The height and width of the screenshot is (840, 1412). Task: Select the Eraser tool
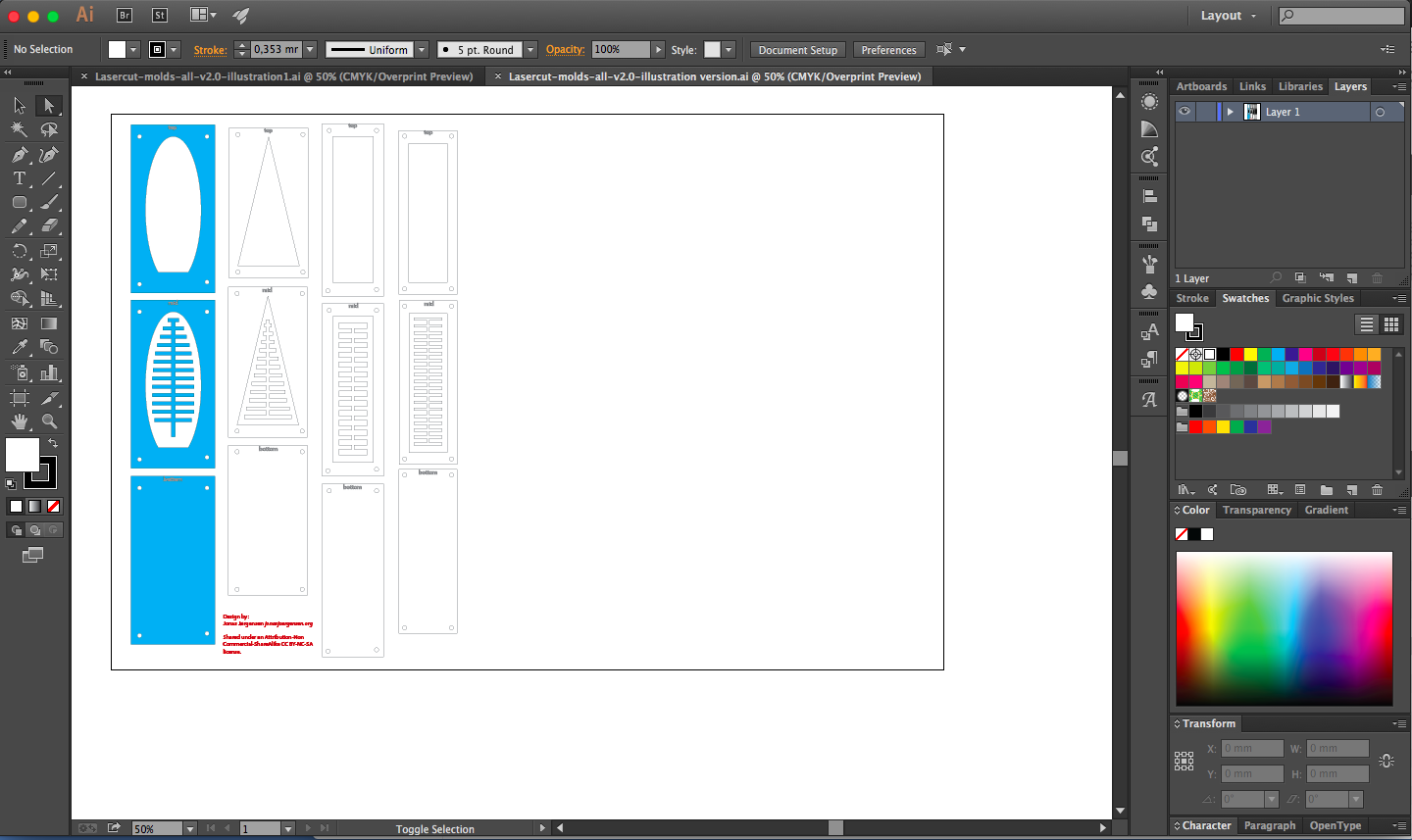[49, 226]
